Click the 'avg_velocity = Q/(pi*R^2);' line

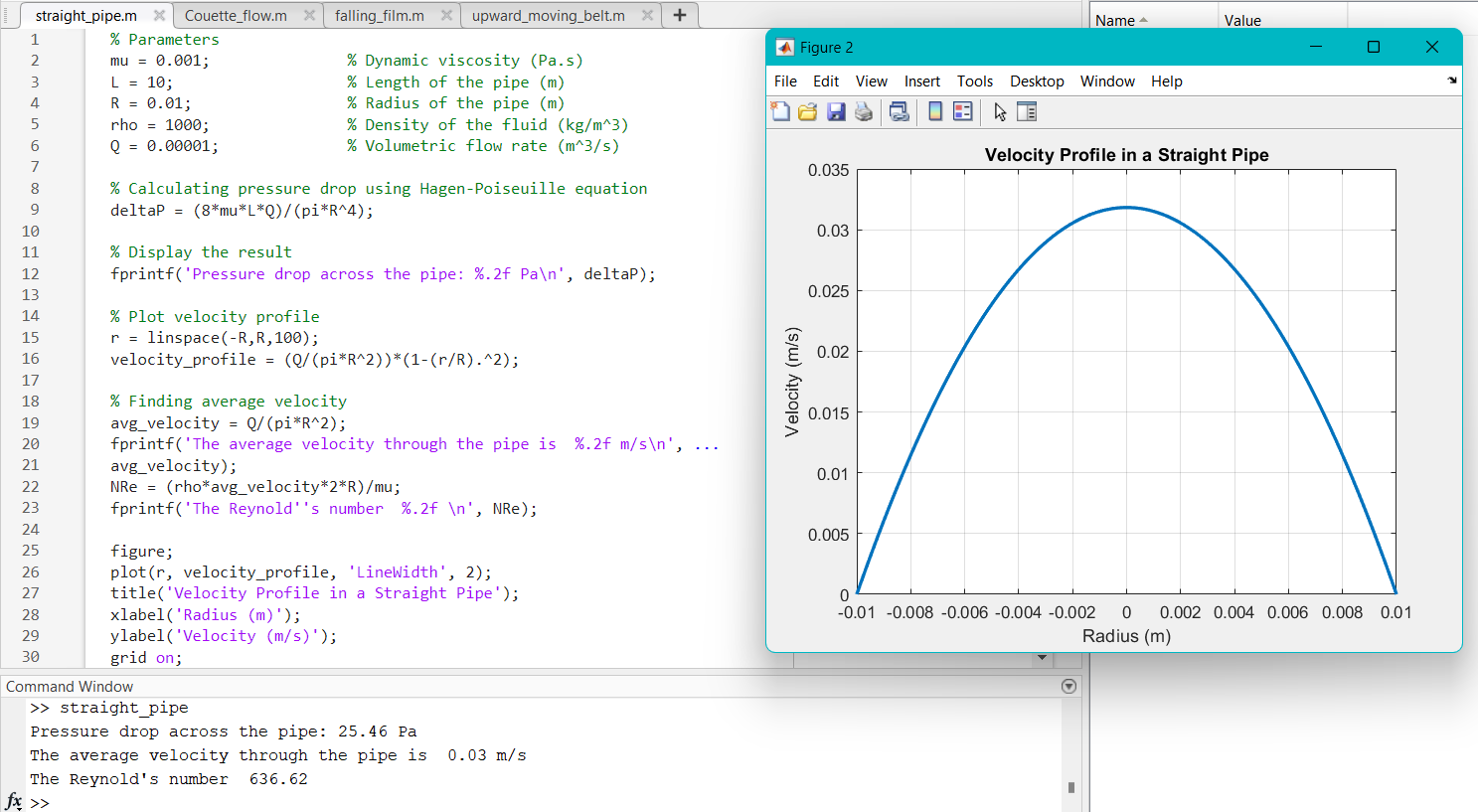click(x=229, y=423)
